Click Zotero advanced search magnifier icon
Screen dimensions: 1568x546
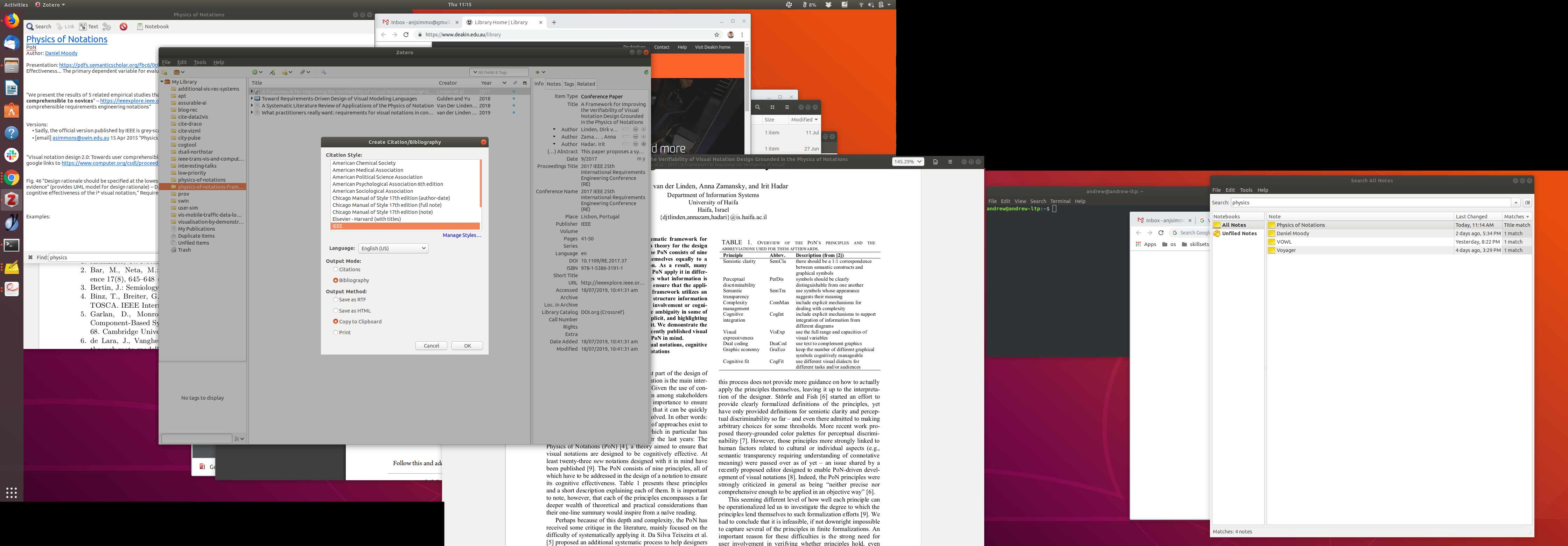point(324,72)
